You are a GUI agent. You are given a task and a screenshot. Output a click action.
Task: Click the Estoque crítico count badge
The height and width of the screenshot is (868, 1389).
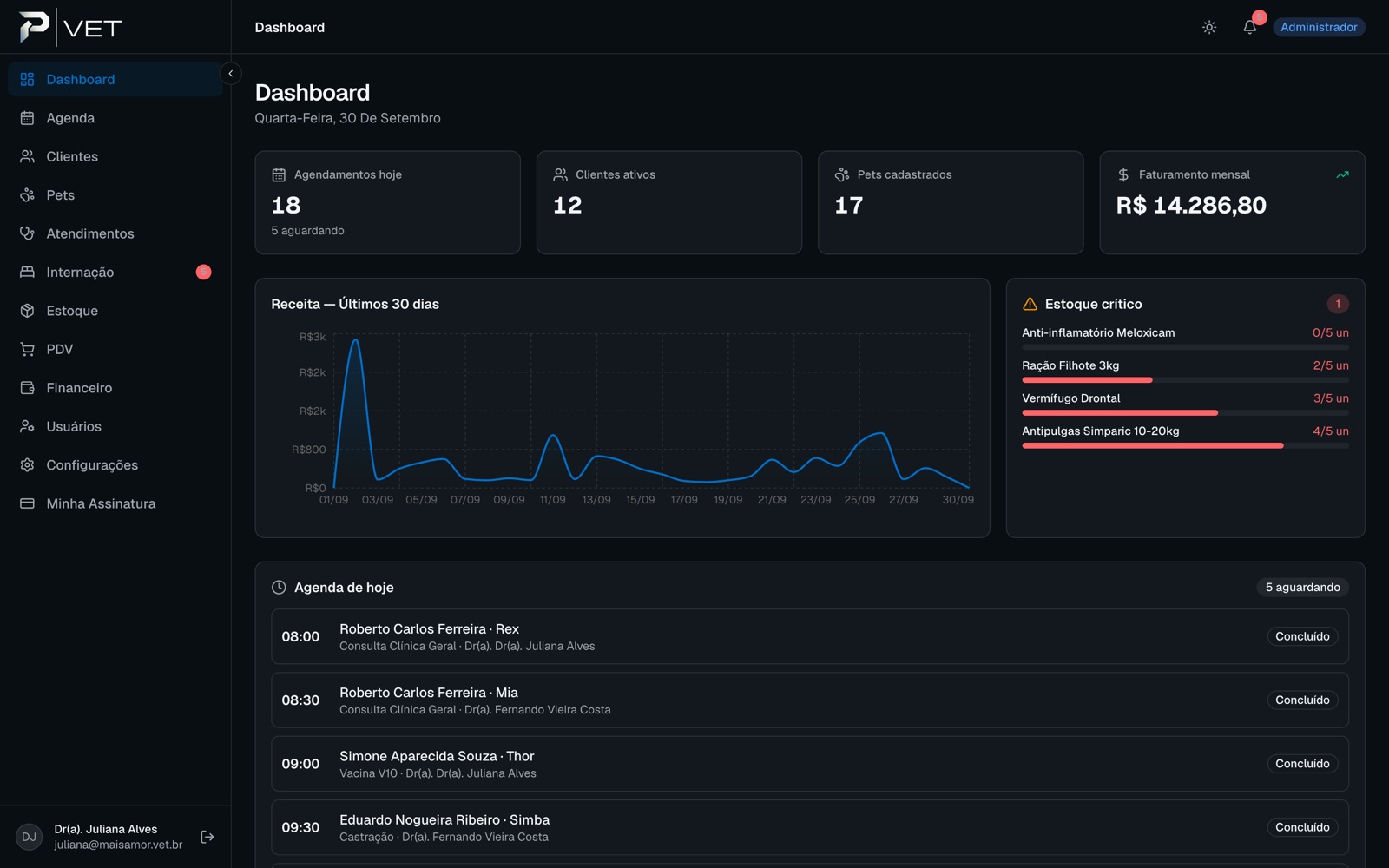(1338, 304)
